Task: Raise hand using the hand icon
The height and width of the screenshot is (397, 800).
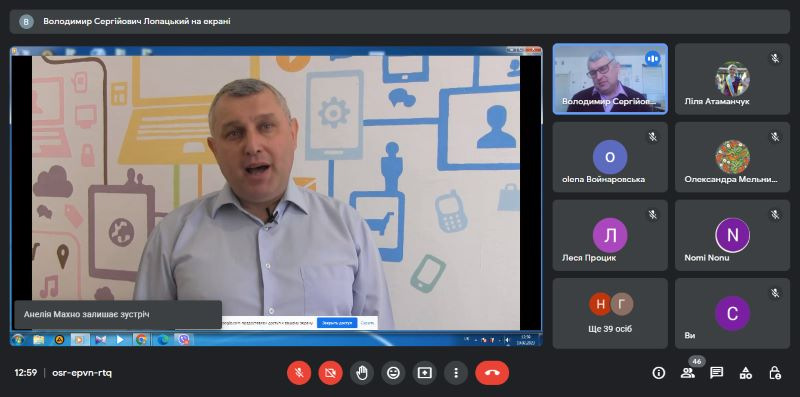Action: pyautogui.click(x=362, y=373)
